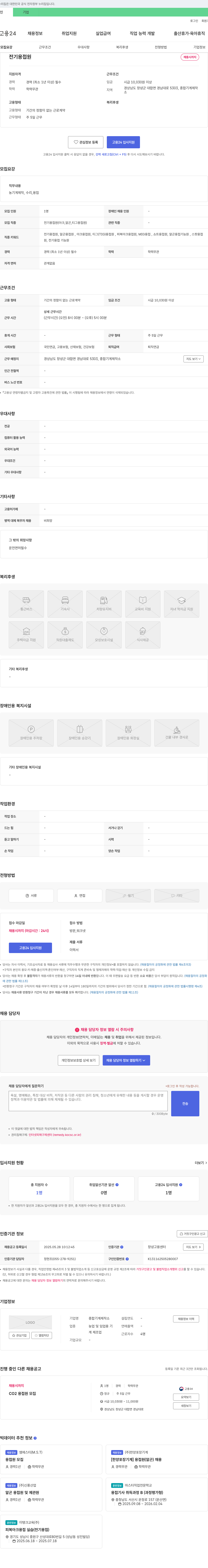The width and height of the screenshot is (208, 1568).
Task: Click 고용24 입사지원 under 접수 마감일
Action: (30, 948)
